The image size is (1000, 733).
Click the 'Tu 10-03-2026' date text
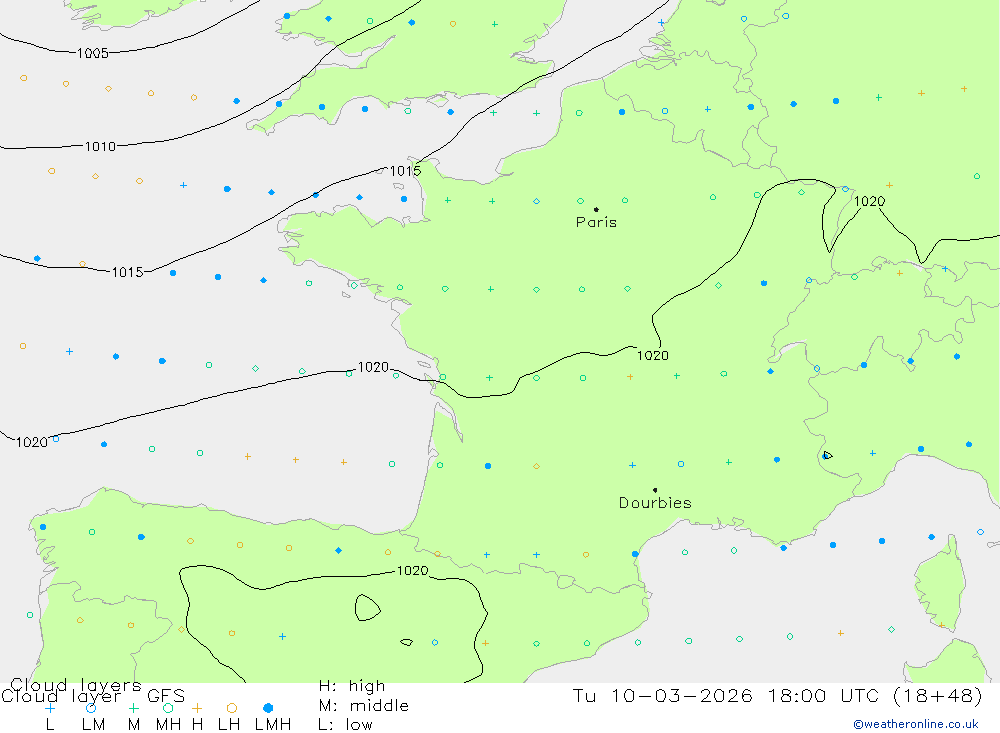(x=663, y=695)
